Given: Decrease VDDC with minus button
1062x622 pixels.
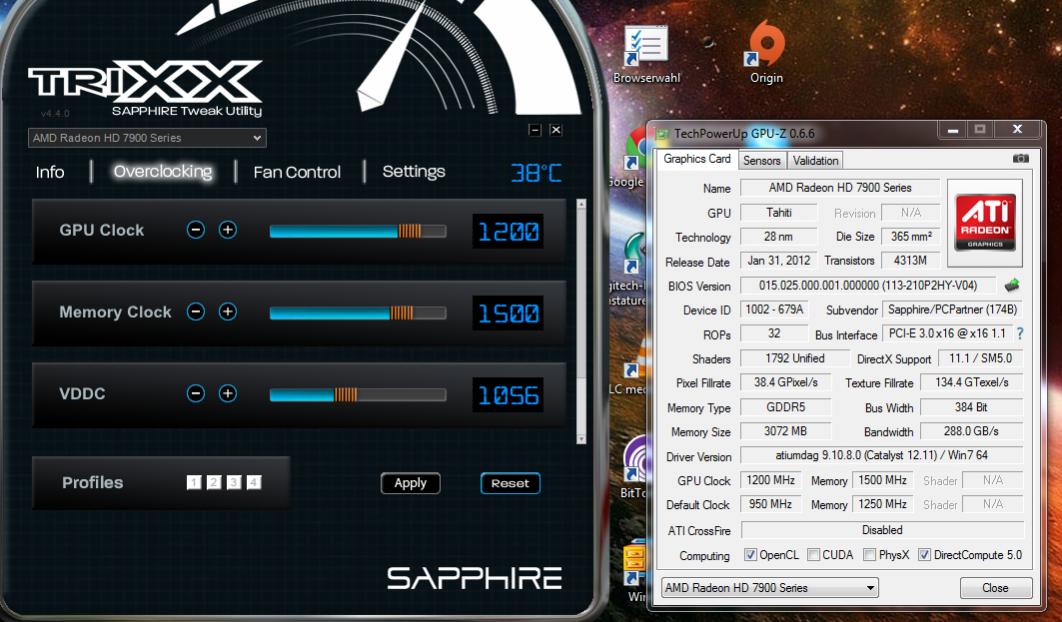Looking at the screenshot, I should tap(196, 394).
